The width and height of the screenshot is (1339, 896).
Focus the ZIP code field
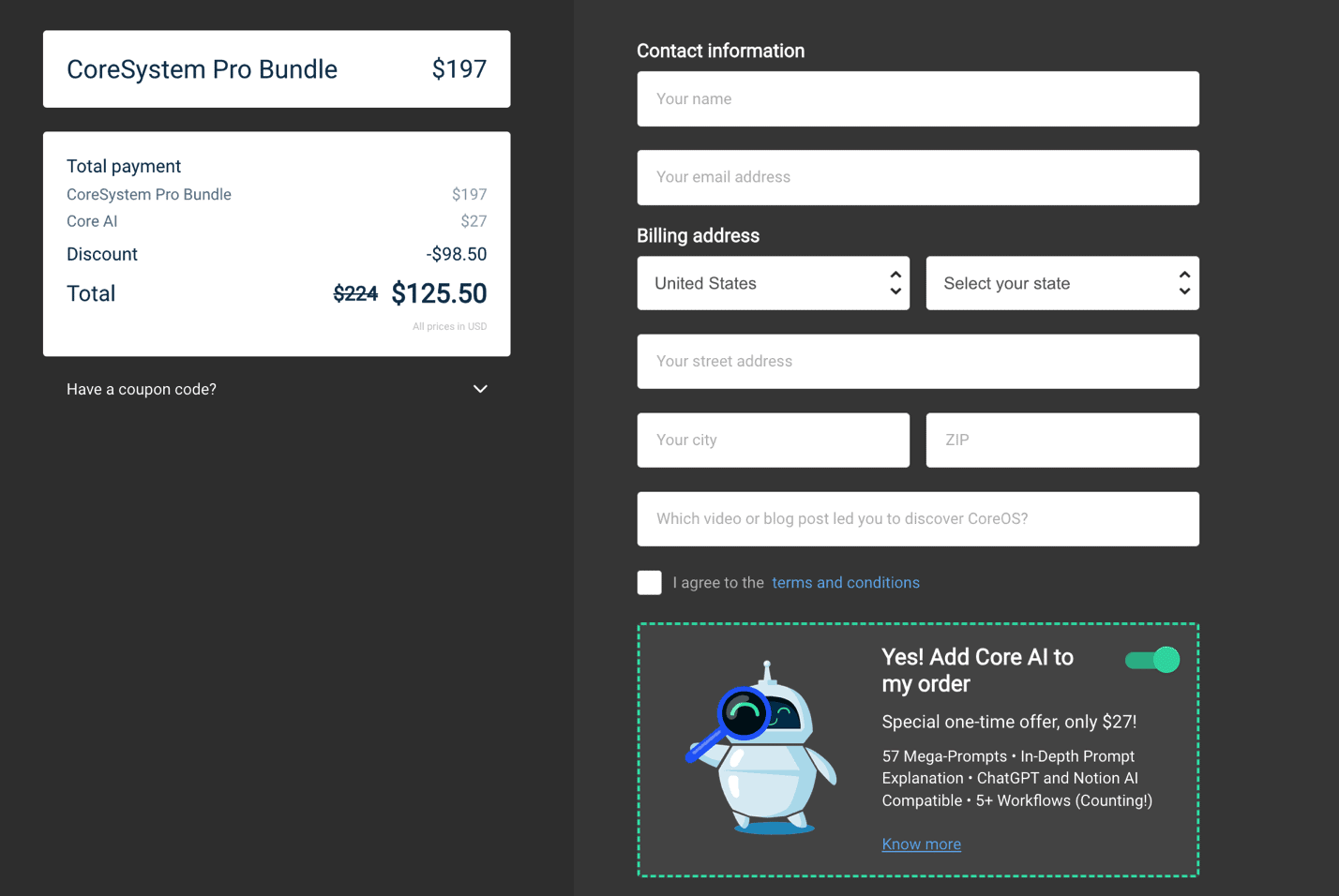click(x=1061, y=441)
